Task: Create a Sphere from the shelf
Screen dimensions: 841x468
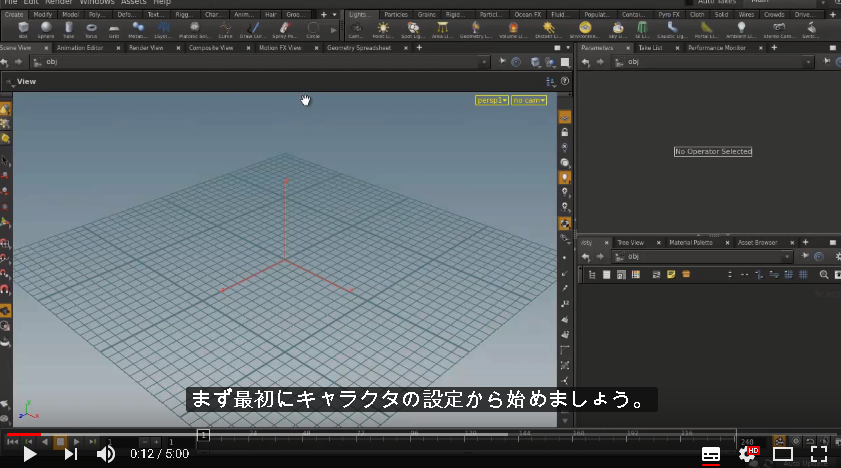Action: (x=46, y=29)
